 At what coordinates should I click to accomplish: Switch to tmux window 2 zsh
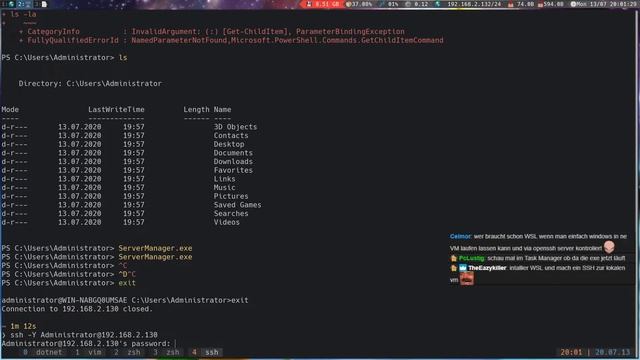click(x=128, y=352)
